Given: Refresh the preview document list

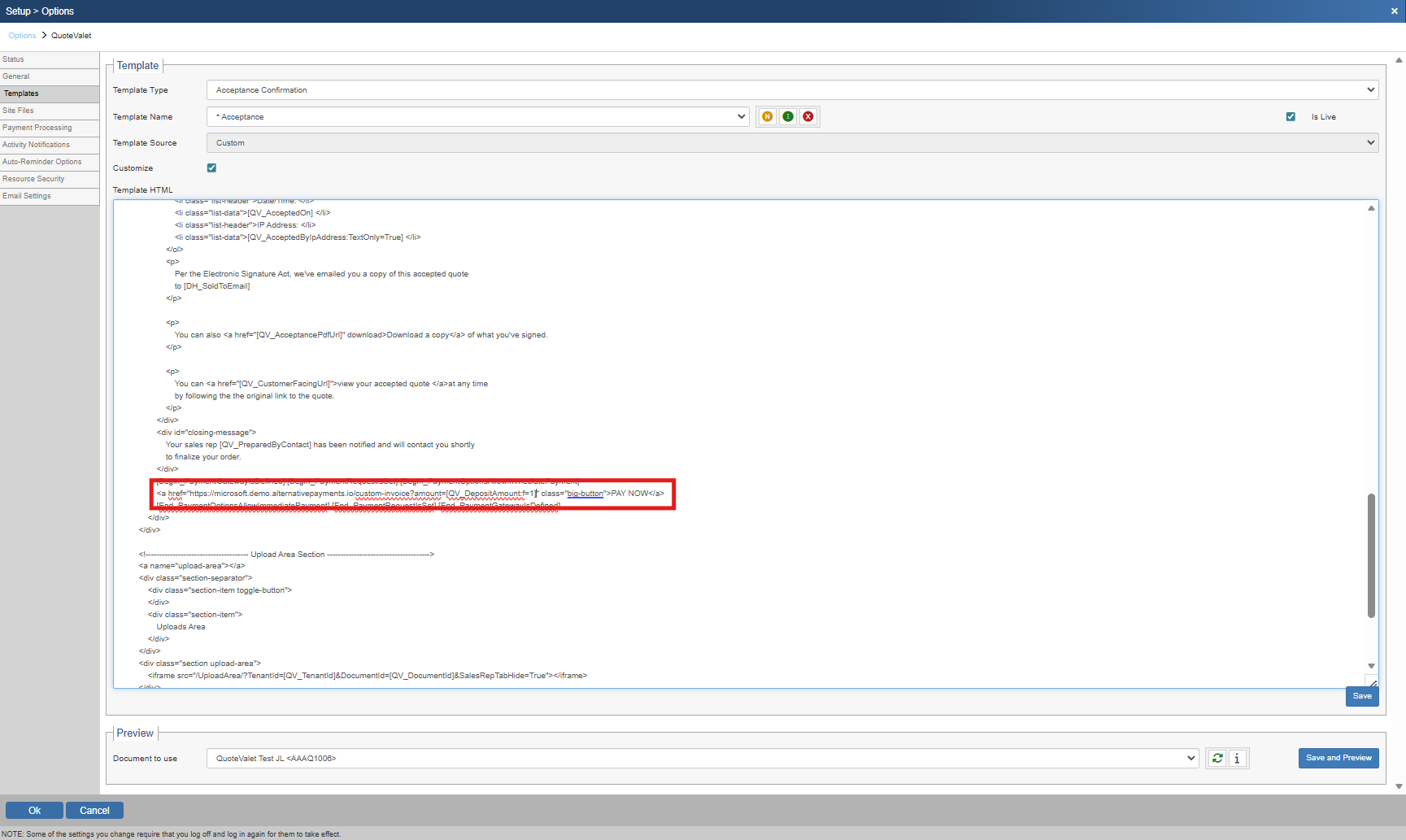Looking at the screenshot, I should coord(1217,759).
